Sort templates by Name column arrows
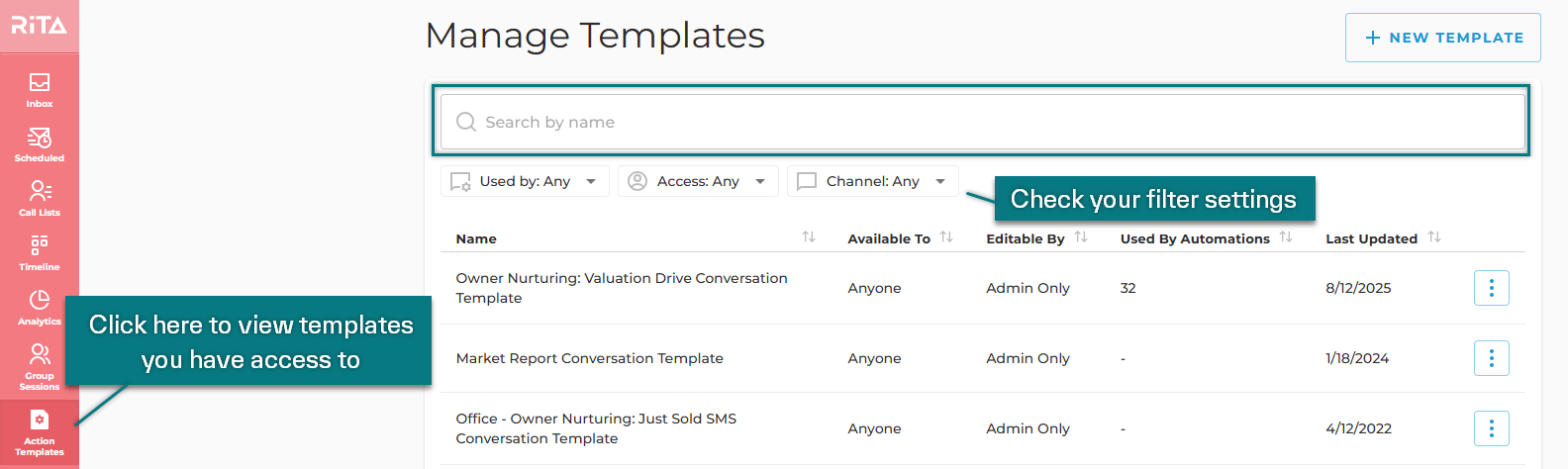1568x469 pixels. tap(809, 237)
